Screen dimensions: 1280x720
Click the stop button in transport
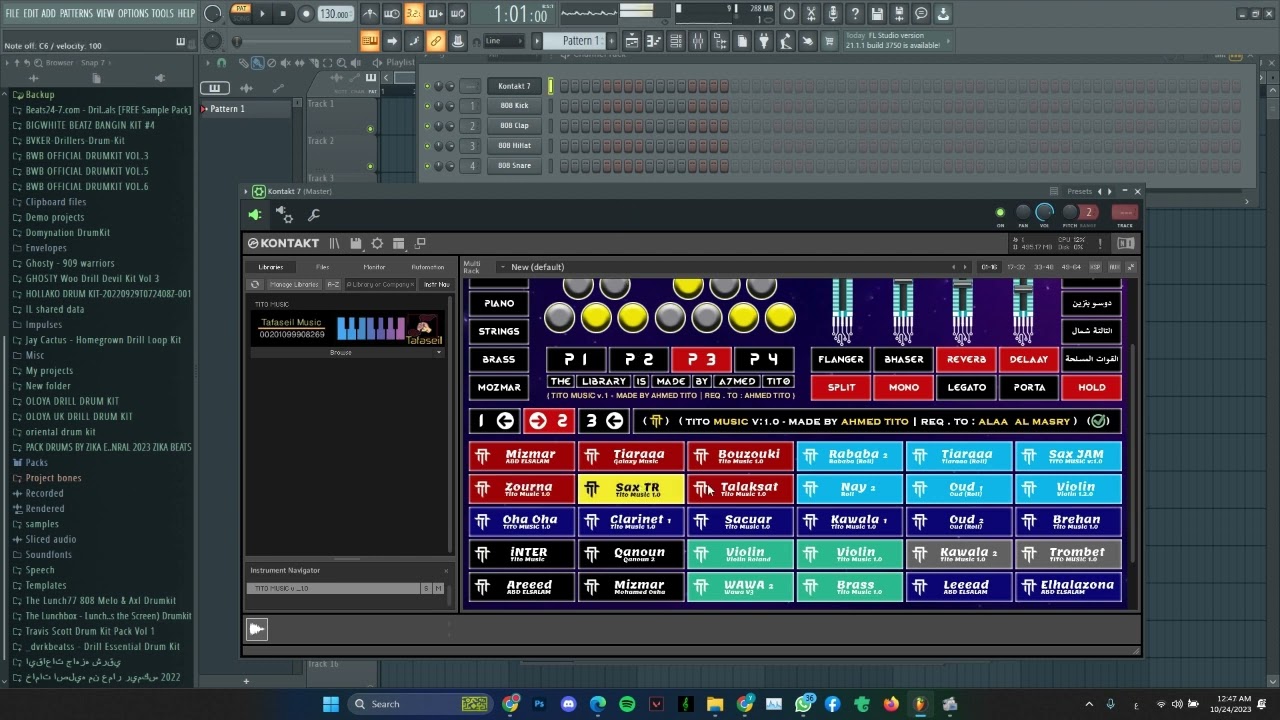click(x=284, y=14)
